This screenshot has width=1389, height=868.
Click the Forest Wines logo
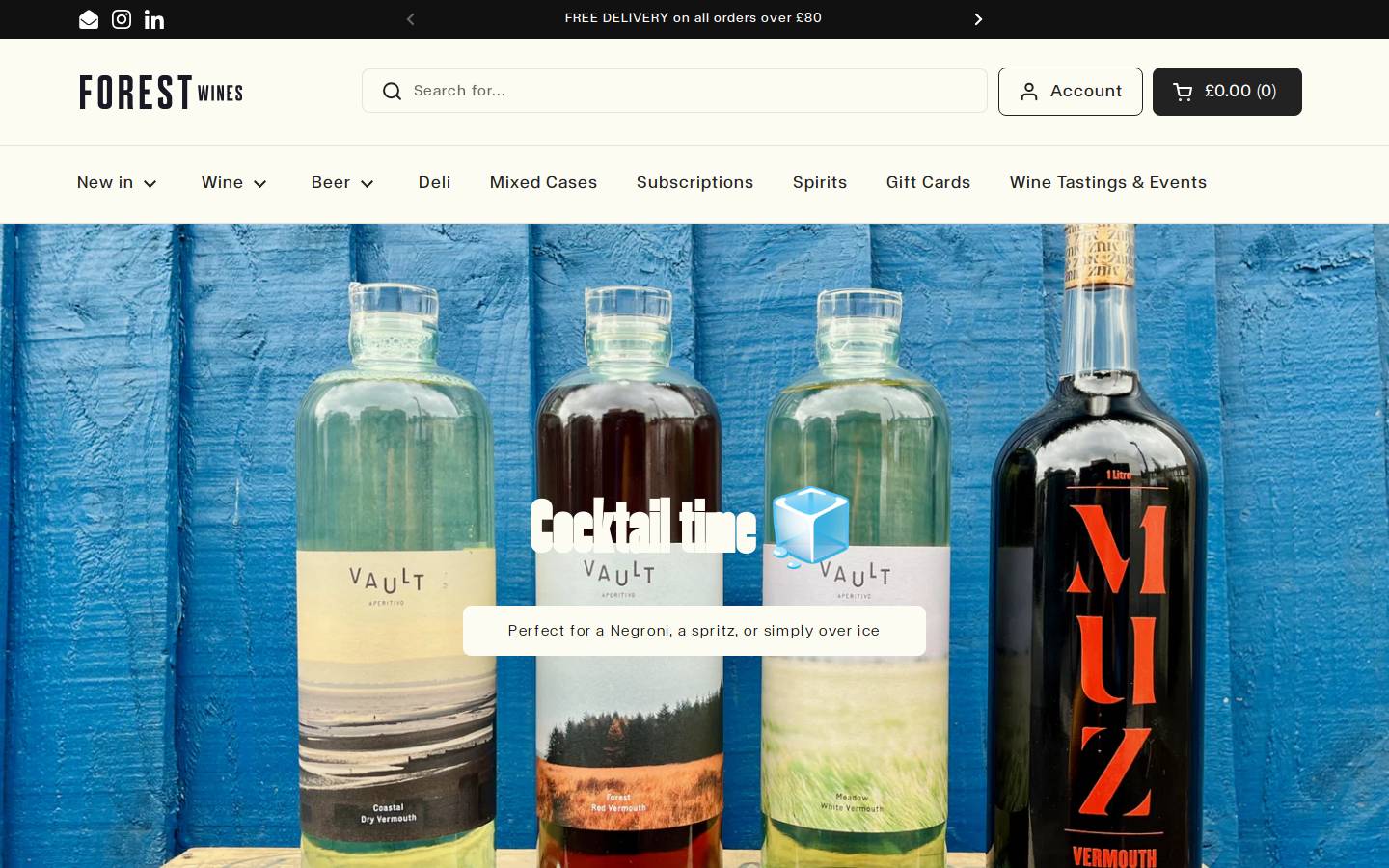click(161, 92)
